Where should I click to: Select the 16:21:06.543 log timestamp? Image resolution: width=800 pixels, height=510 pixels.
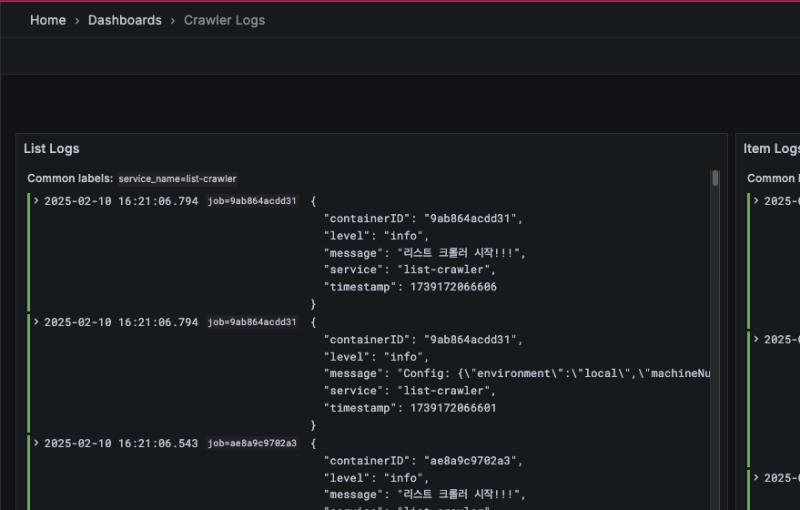[121, 443]
